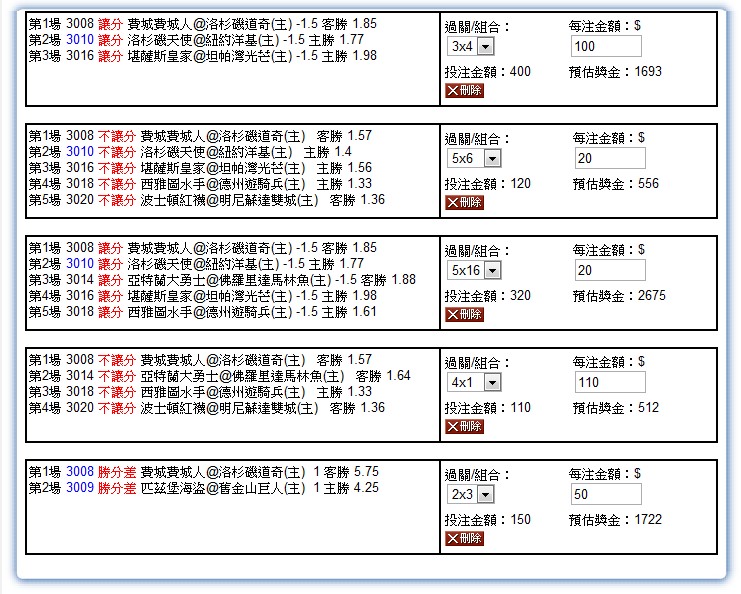Click odds 5.75 for 費城費城人 客勝
741x594 pixels.
coord(367,472)
